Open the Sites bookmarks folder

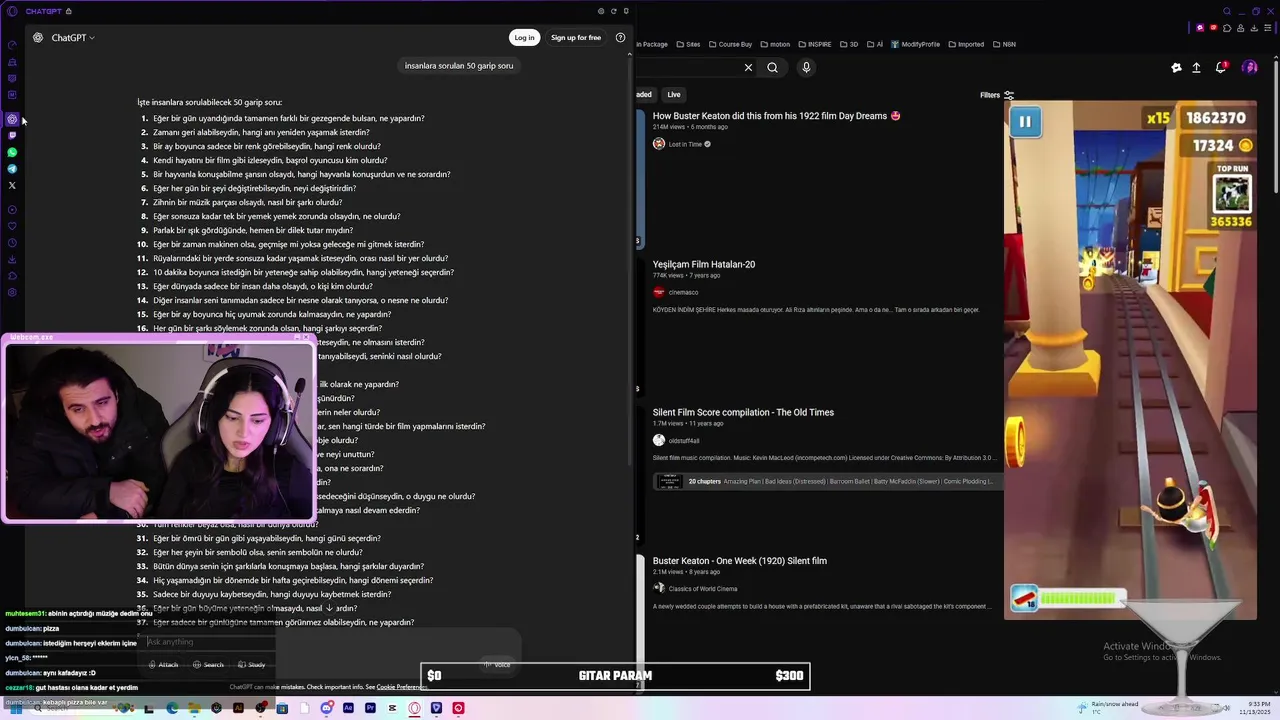[x=688, y=44]
